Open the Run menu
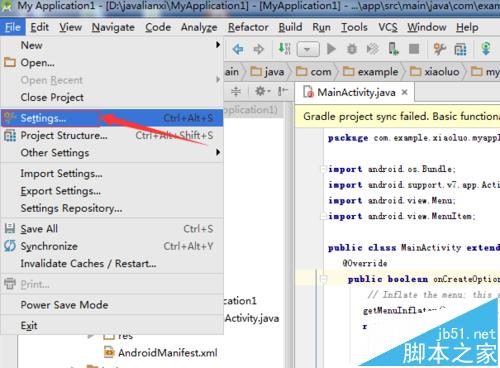500x368 pixels. click(321, 27)
